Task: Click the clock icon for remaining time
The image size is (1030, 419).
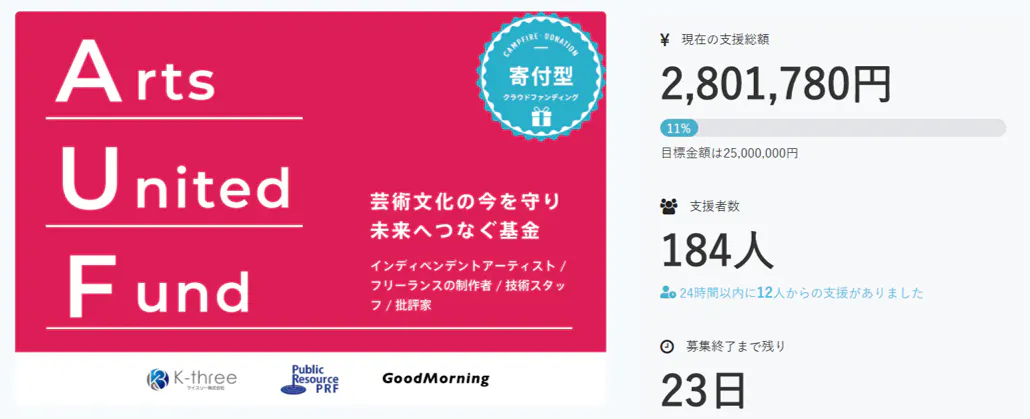Action: coord(667,347)
